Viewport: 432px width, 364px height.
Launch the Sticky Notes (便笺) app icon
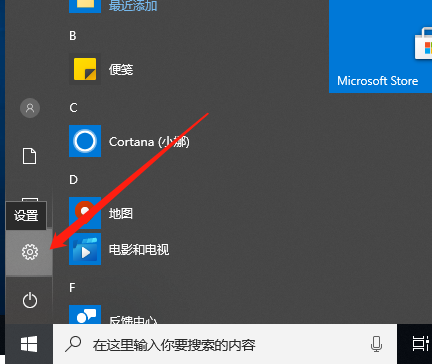tap(85, 69)
